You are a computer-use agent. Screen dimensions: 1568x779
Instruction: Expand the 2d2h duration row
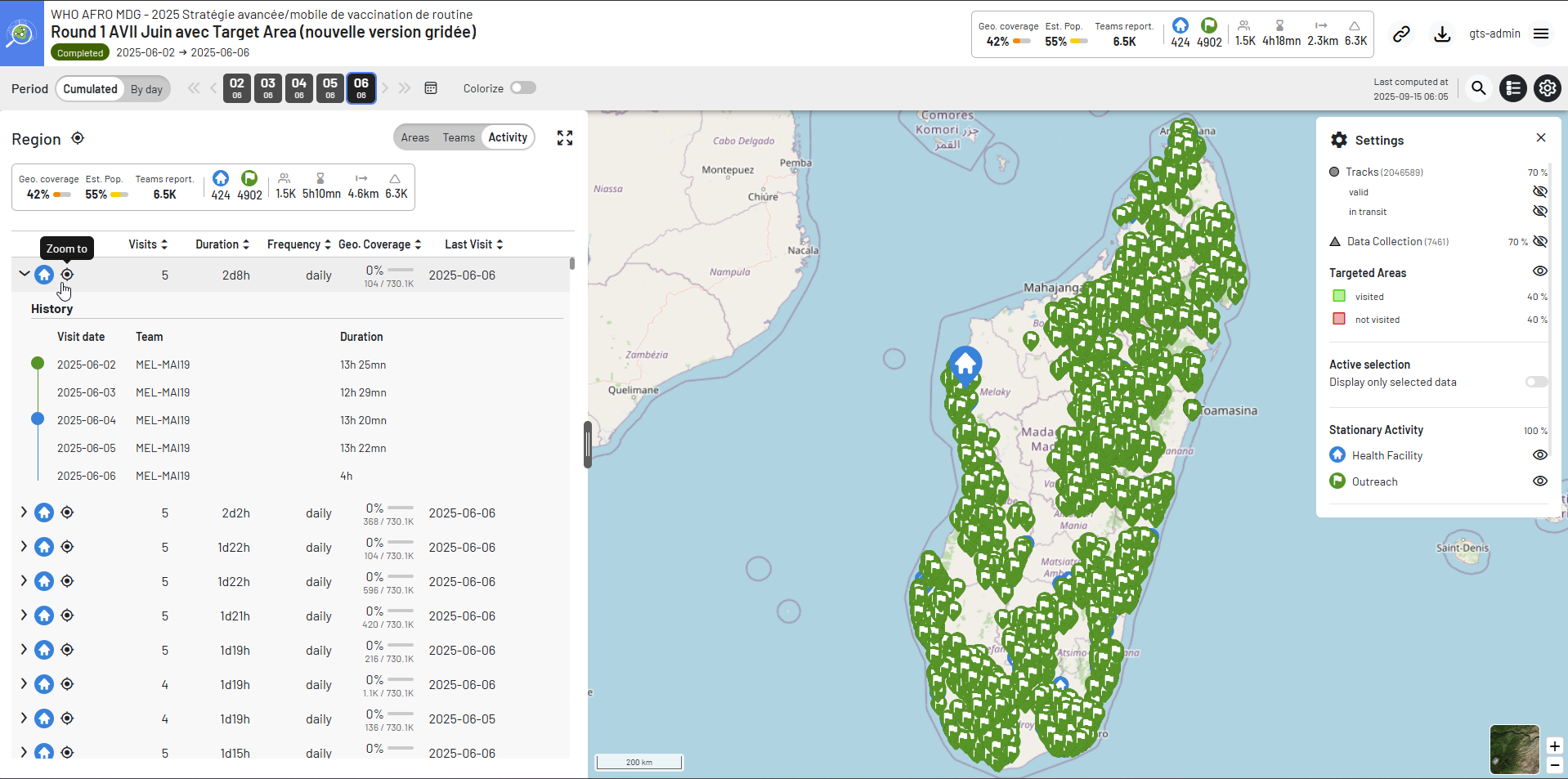(x=24, y=513)
